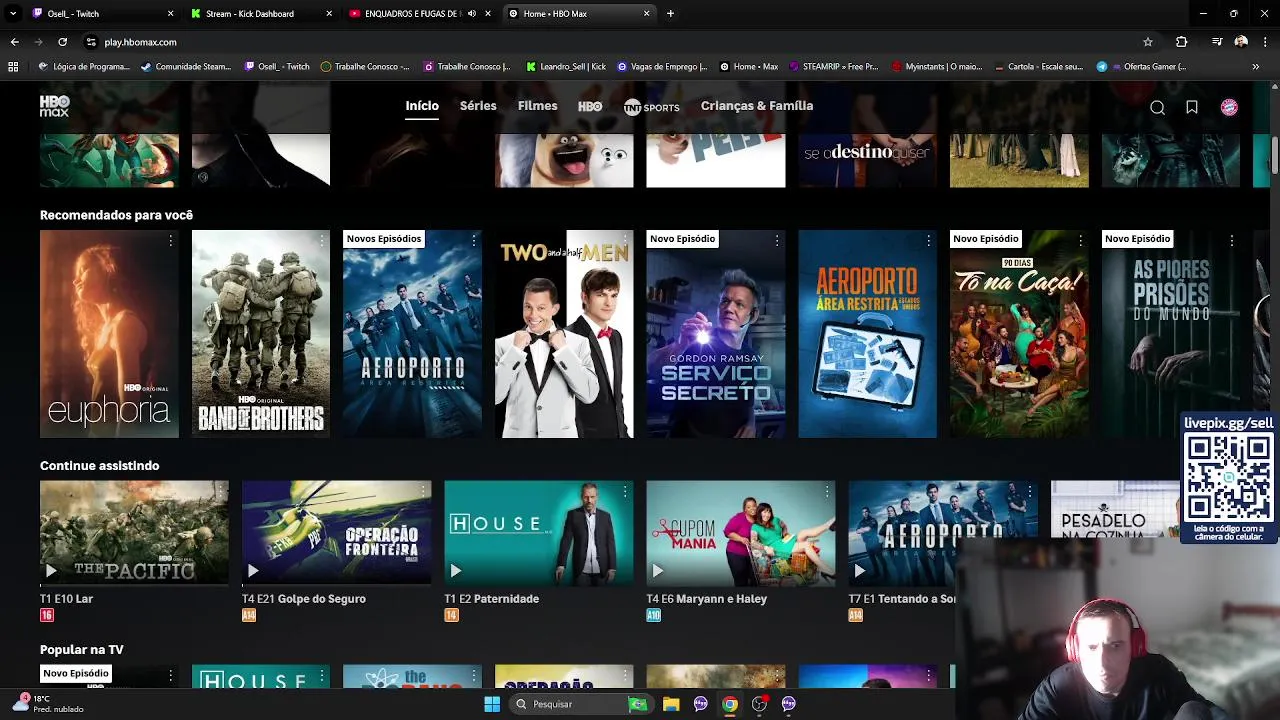The height and width of the screenshot is (720, 1280).
Task: Bookmark this page with the star
Action: [1148, 42]
